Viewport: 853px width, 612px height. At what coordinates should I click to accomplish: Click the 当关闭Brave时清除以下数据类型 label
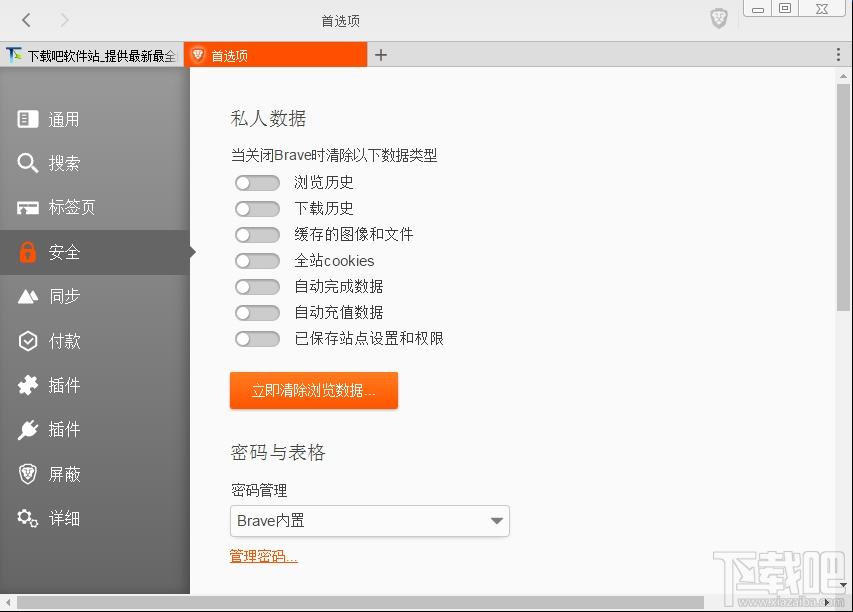click(x=334, y=156)
